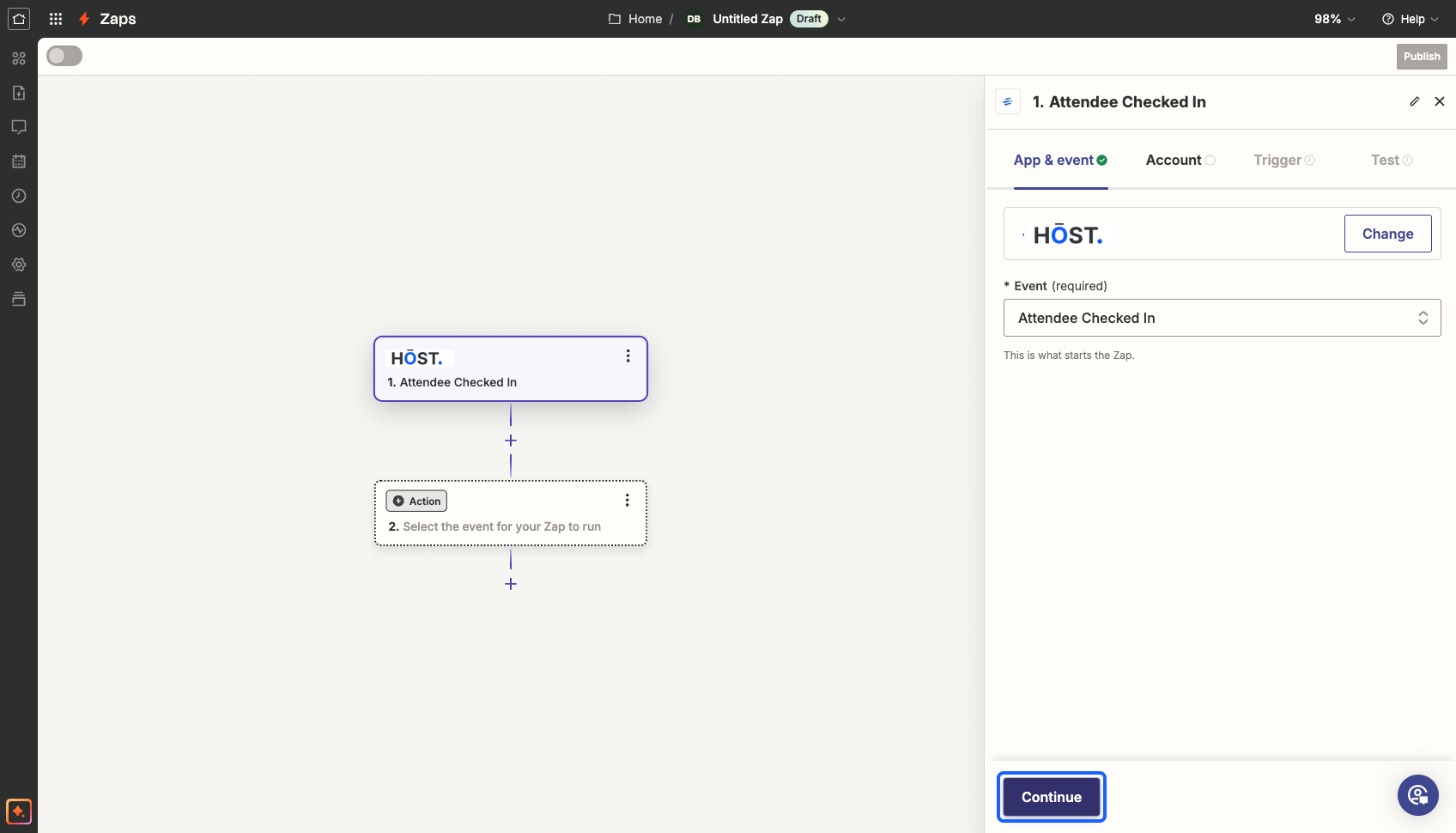Image resolution: width=1456 pixels, height=833 pixels.
Task: Open the sidebar comments icon
Action: (x=19, y=127)
